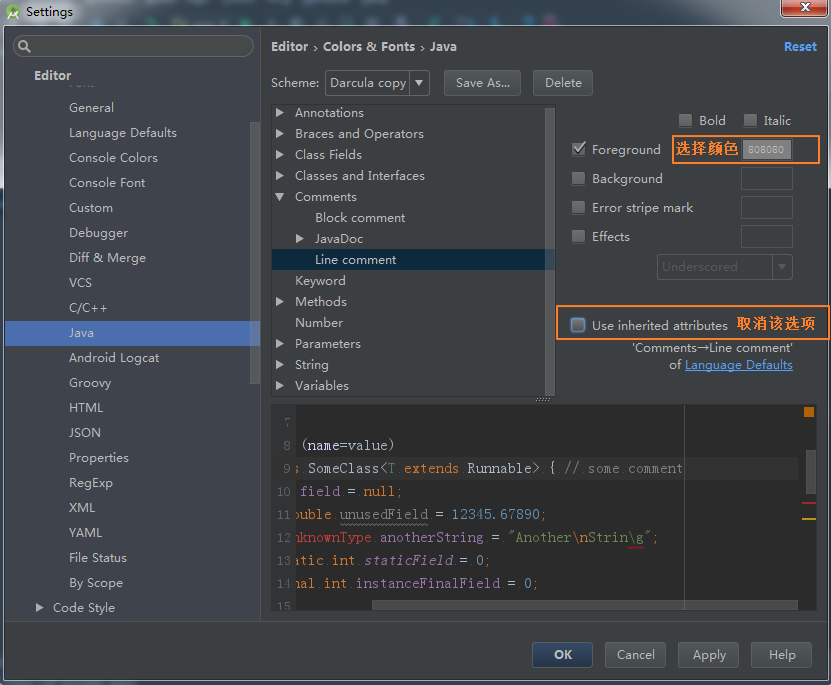Screen dimensions: 831x685
Task: Enable the Background checkbox
Action: (578, 178)
